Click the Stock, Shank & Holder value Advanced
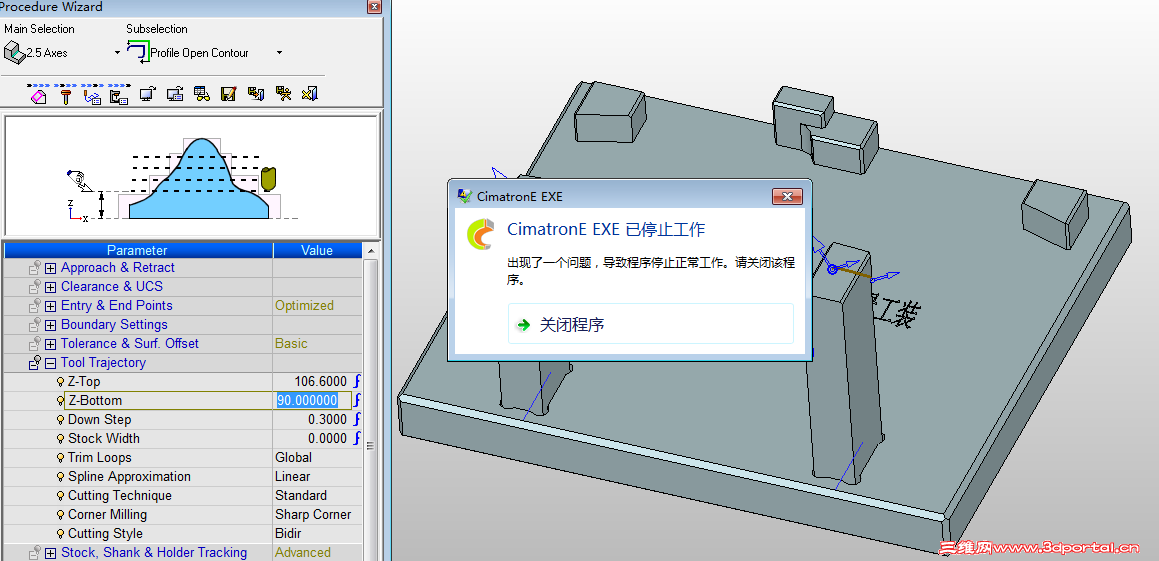The width and height of the screenshot is (1159, 561). (x=303, y=552)
